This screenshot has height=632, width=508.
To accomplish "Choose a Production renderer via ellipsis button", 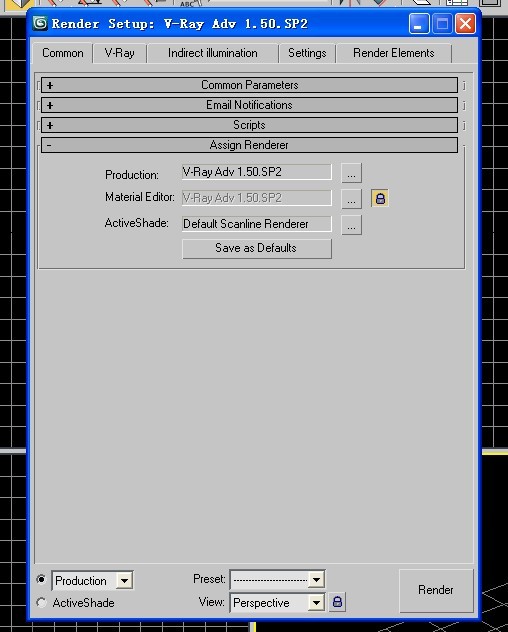I will pos(351,173).
